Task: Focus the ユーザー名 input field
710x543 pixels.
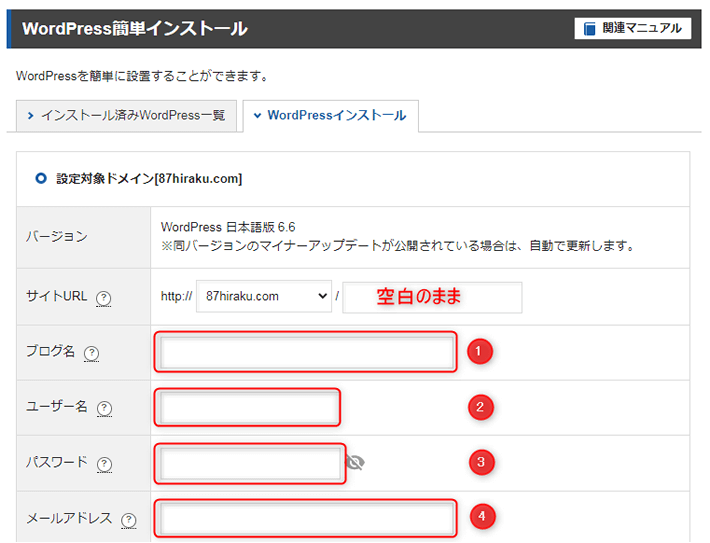Action: point(248,408)
